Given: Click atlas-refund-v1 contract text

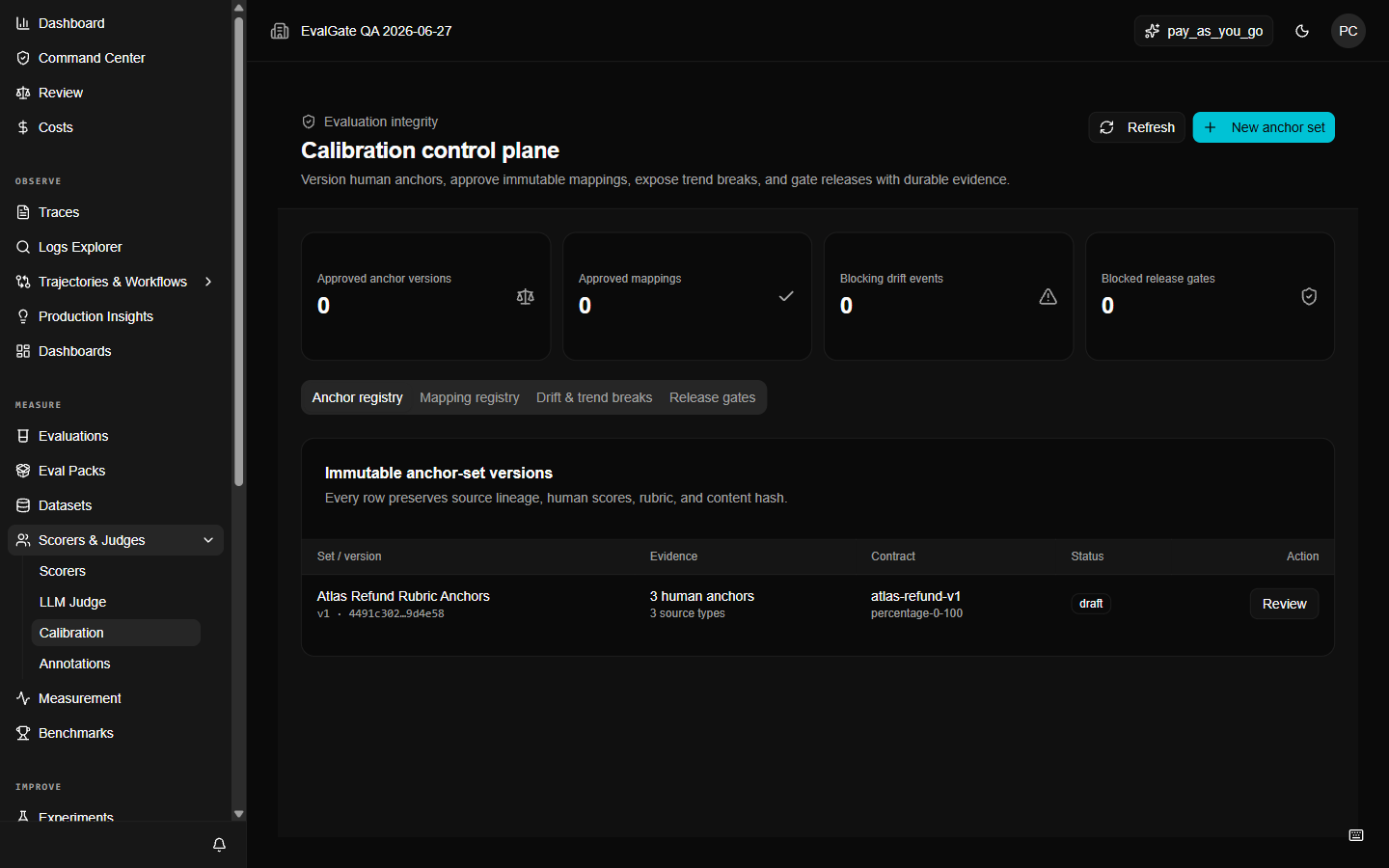Looking at the screenshot, I should tap(915, 596).
